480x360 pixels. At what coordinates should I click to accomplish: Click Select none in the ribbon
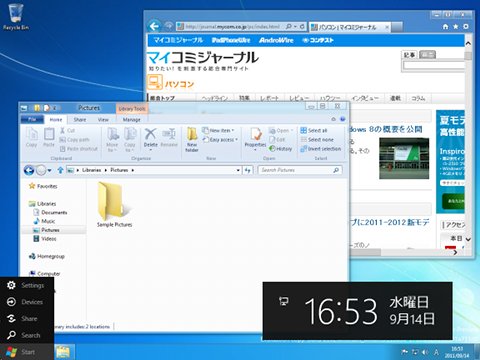[317, 140]
